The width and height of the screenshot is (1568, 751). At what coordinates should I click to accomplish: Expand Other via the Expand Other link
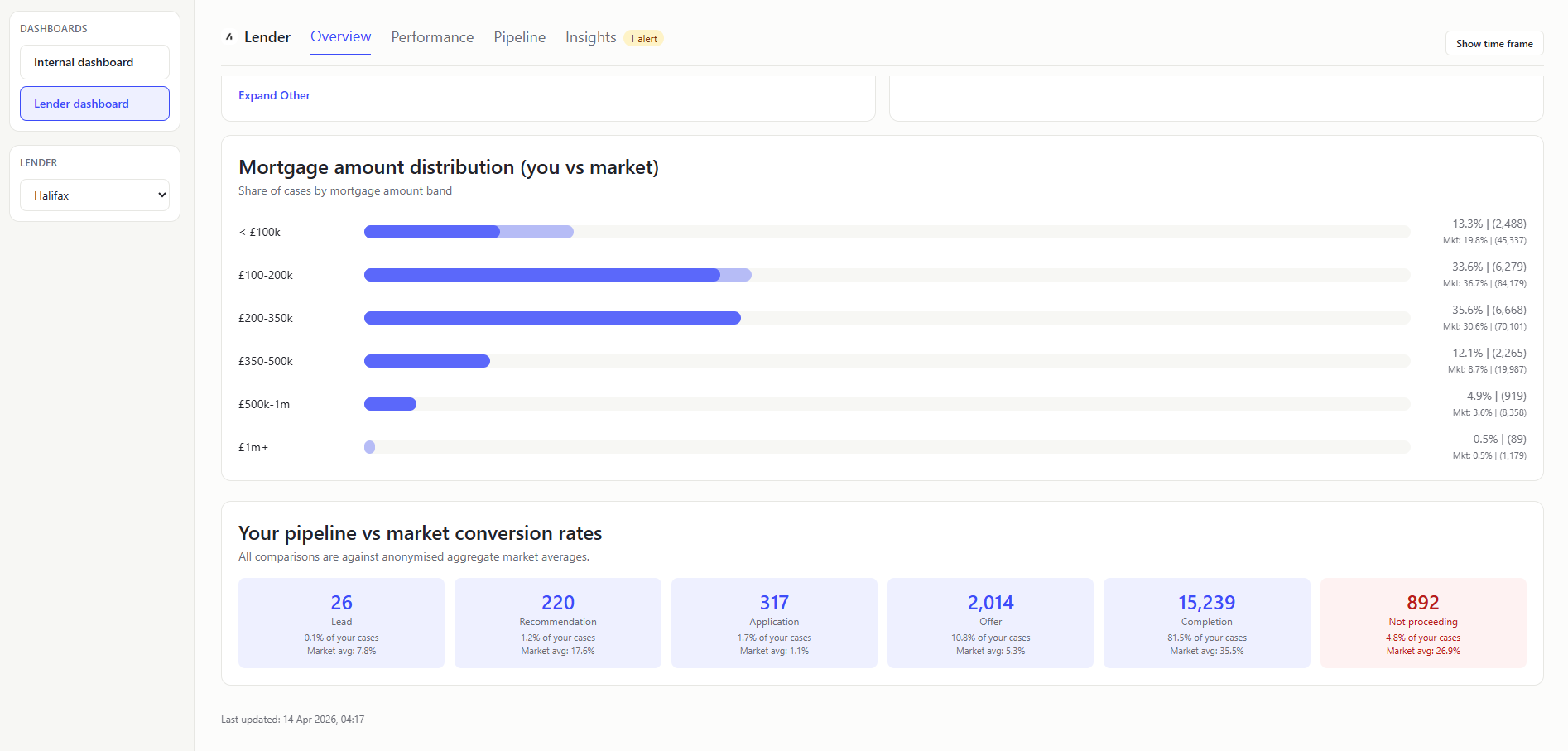[x=274, y=95]
